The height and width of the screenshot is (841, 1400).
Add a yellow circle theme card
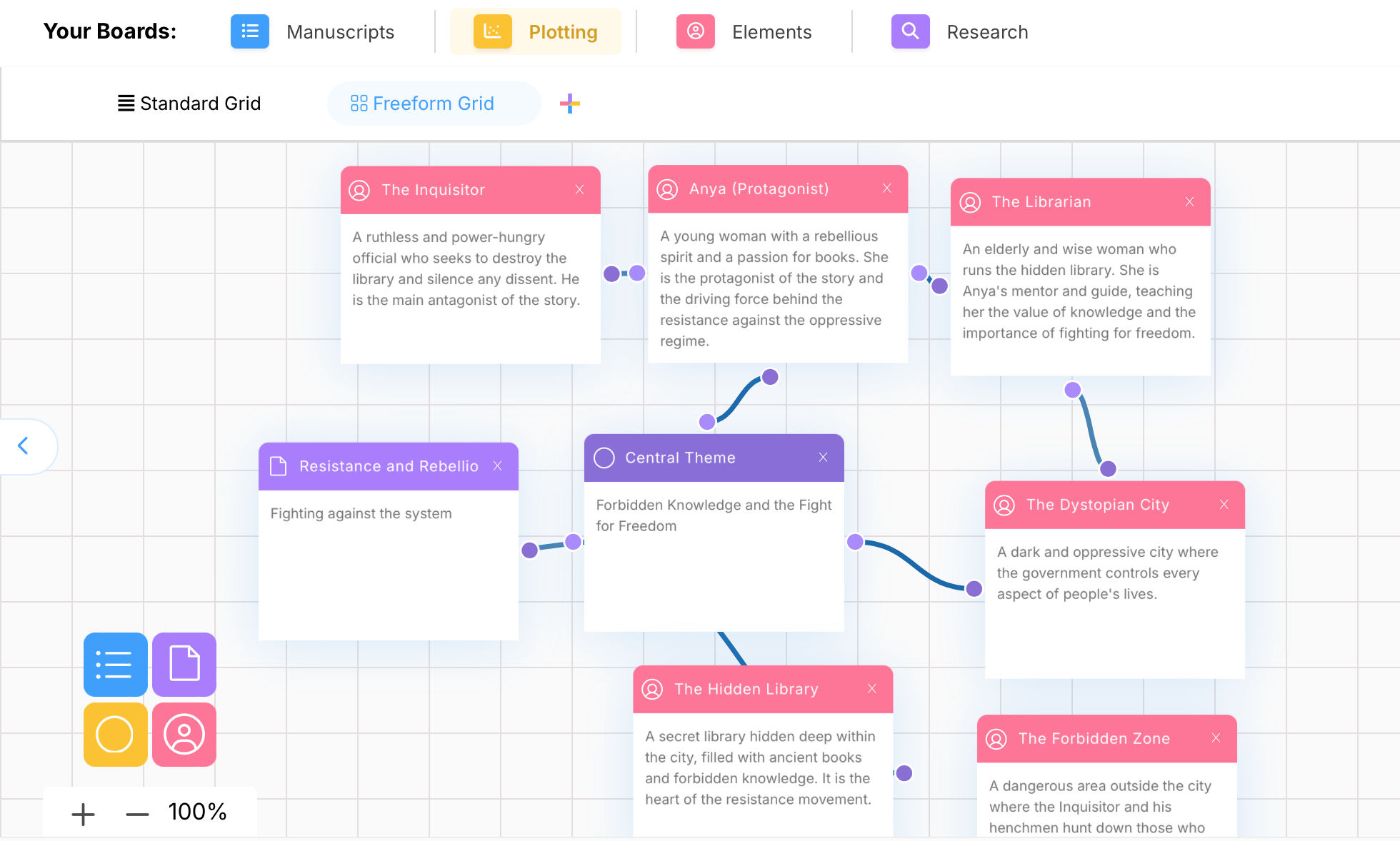coord(115,735)
